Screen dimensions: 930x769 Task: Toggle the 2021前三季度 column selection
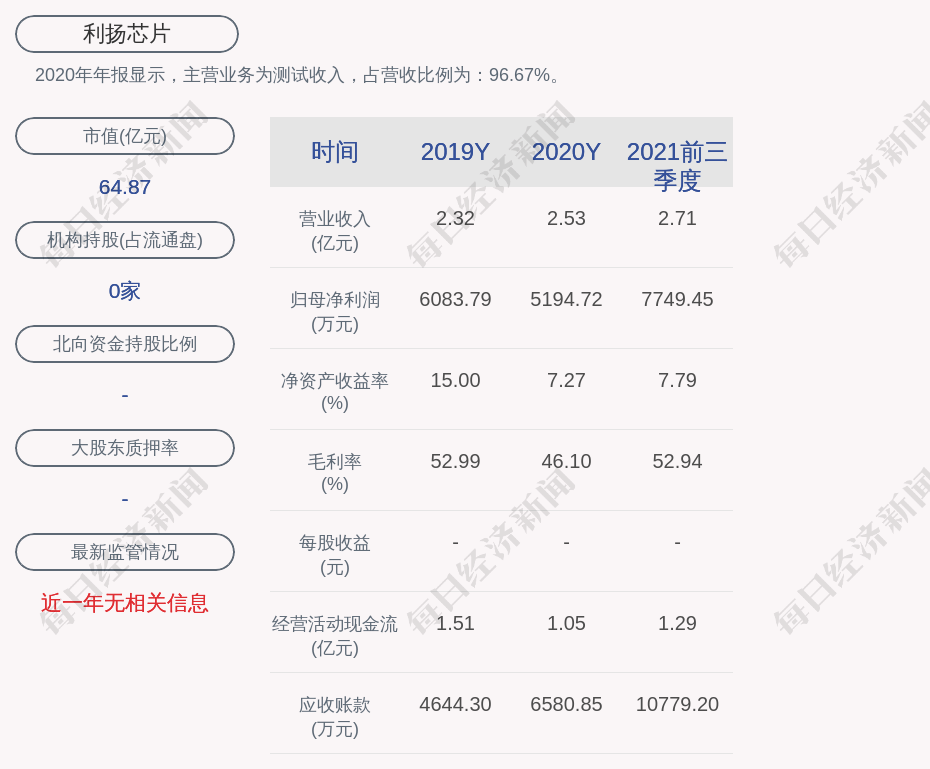coord(677,167)
